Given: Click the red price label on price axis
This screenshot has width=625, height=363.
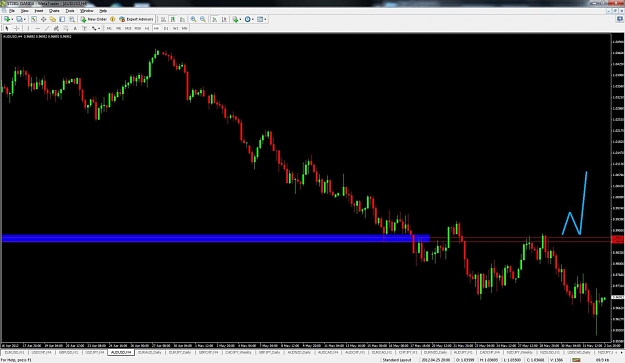Looking at the screenshot, I should 617,239.
